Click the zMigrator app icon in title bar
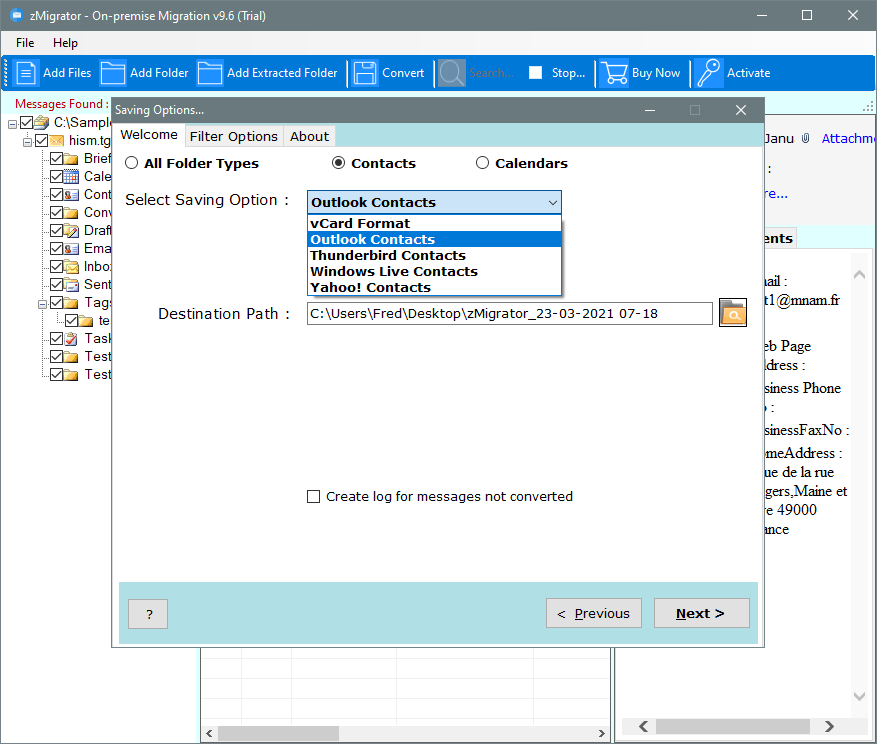The width and height of the screenshot is (877, 744). click(x=17, y=15)
